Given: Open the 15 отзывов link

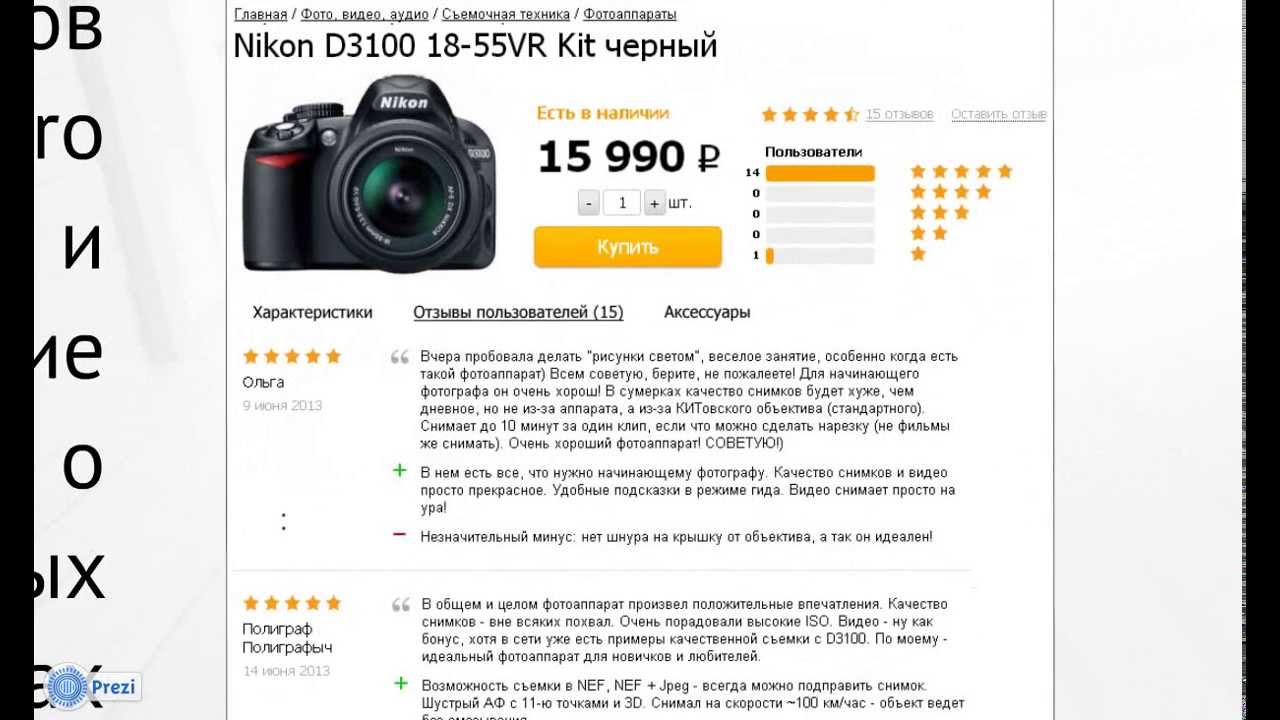Looking at the screenshot, I should click(x=899, y=114).
